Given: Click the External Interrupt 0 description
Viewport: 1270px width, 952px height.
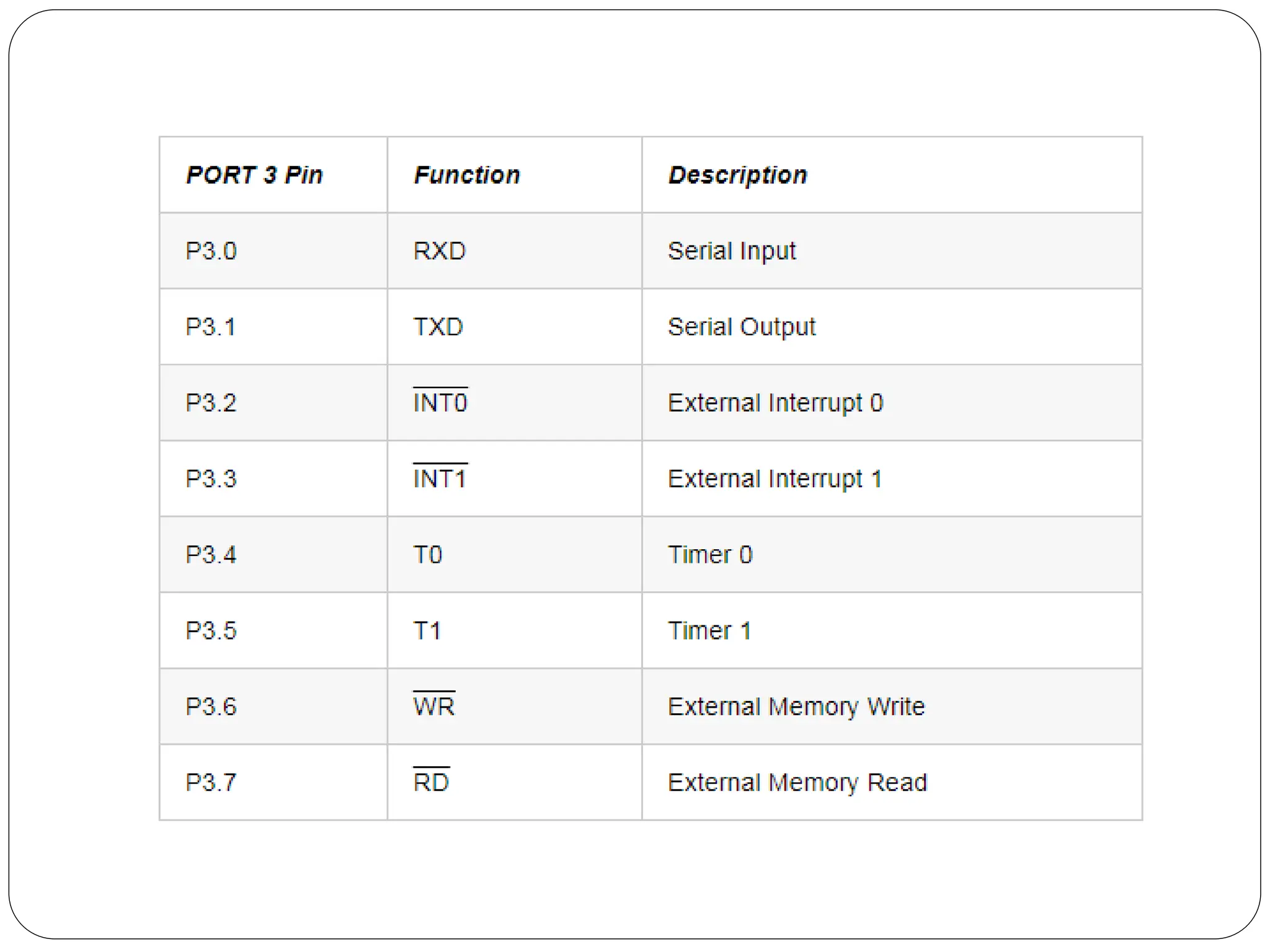Looking at the screenshot, I should pos(775,403).
